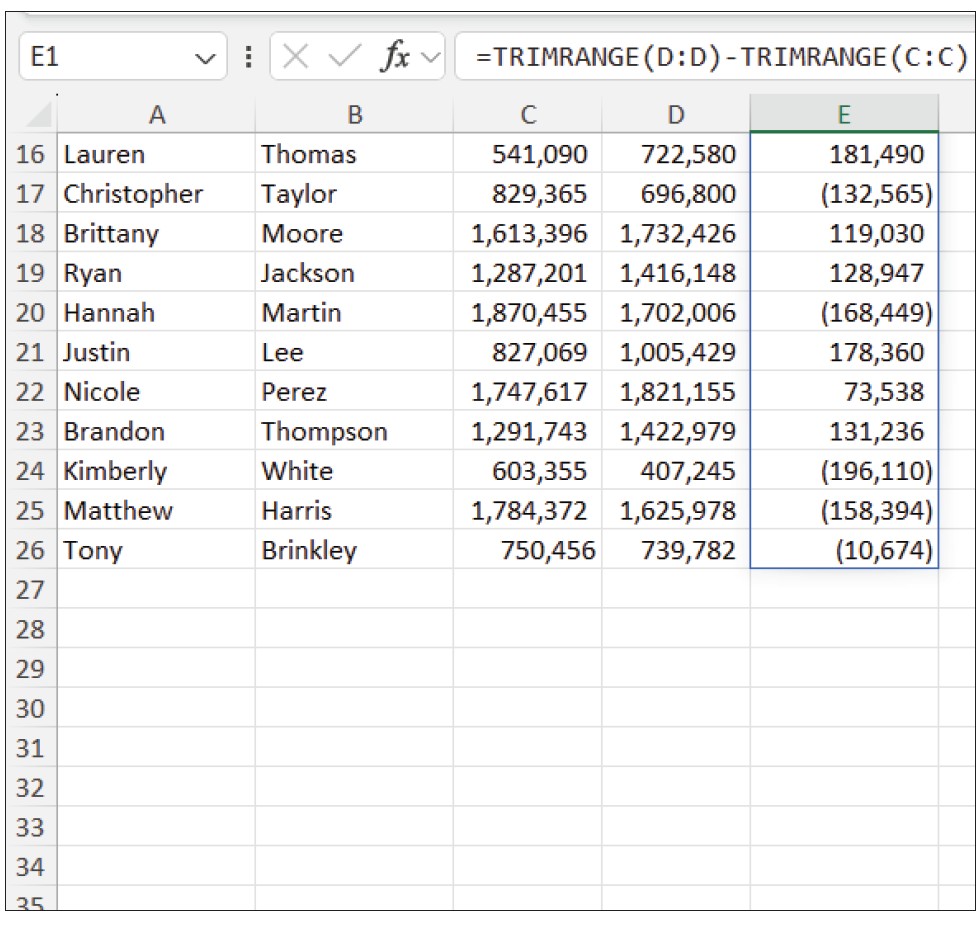This screenshot has width=978, height=941.
Task: Click the three-dot name box resize handle
Action: pyautogui.click(x=248, y=58)
